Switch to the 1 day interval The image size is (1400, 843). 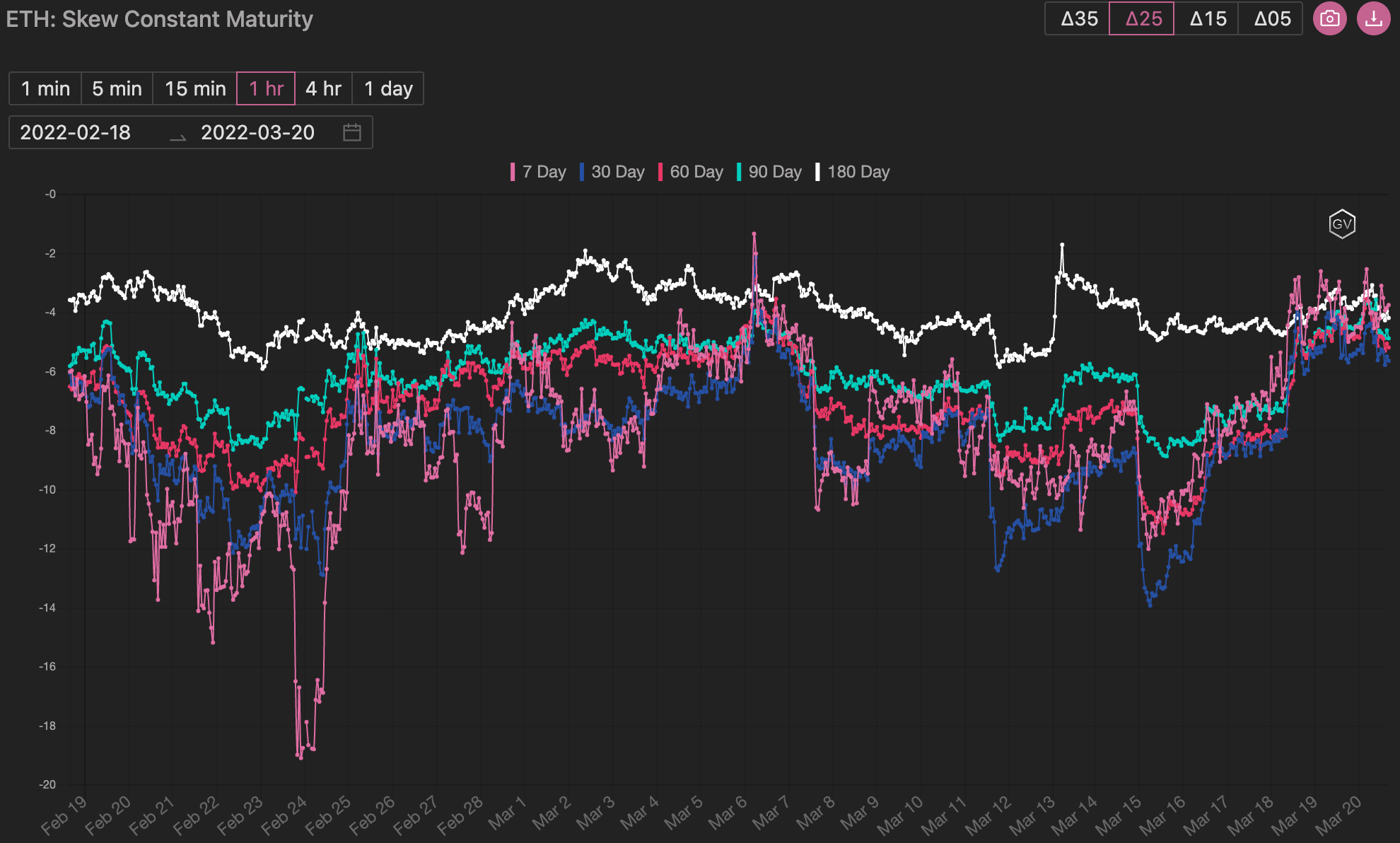pos(388,88)
